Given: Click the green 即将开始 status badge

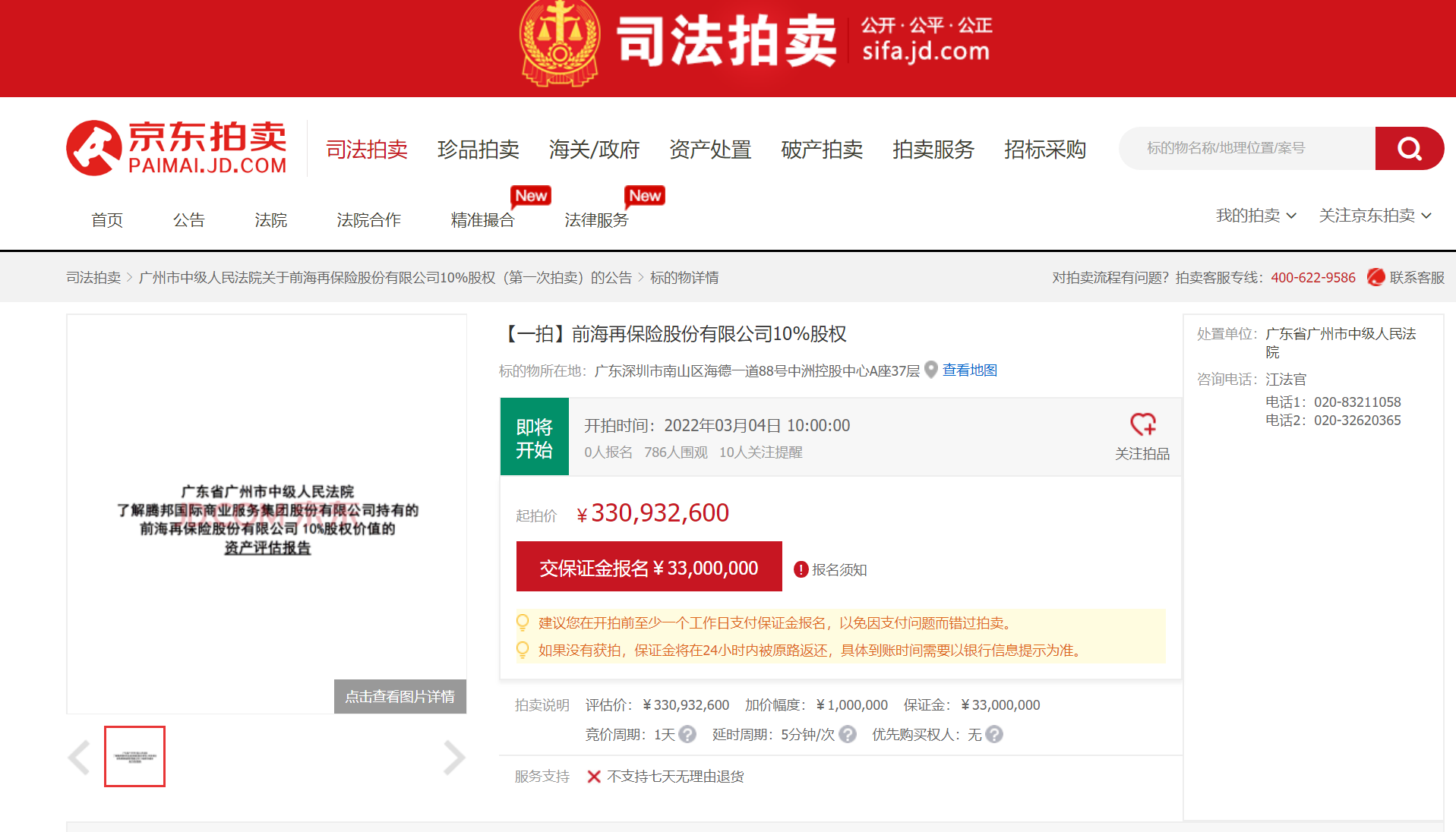Looking at the screenshot, I should 535,436.
